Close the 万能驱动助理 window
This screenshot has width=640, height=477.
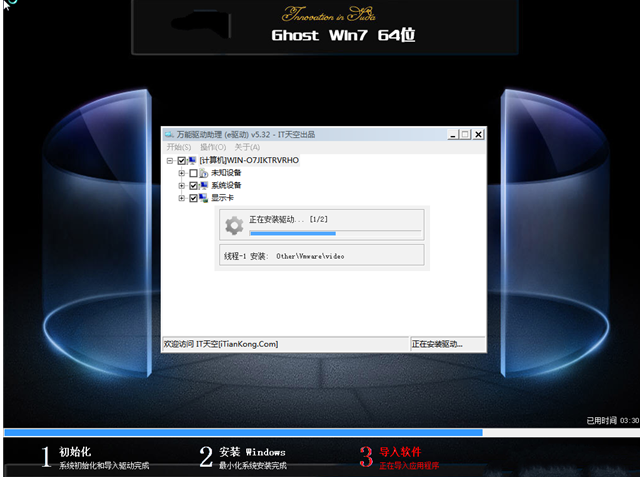479,134
